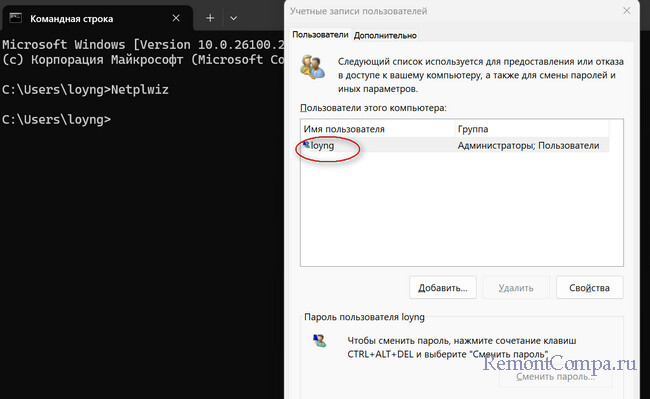Screen dimensions: 650x399
Task: Click the Command Prompt tab icon
Action: tap(15, 18)
